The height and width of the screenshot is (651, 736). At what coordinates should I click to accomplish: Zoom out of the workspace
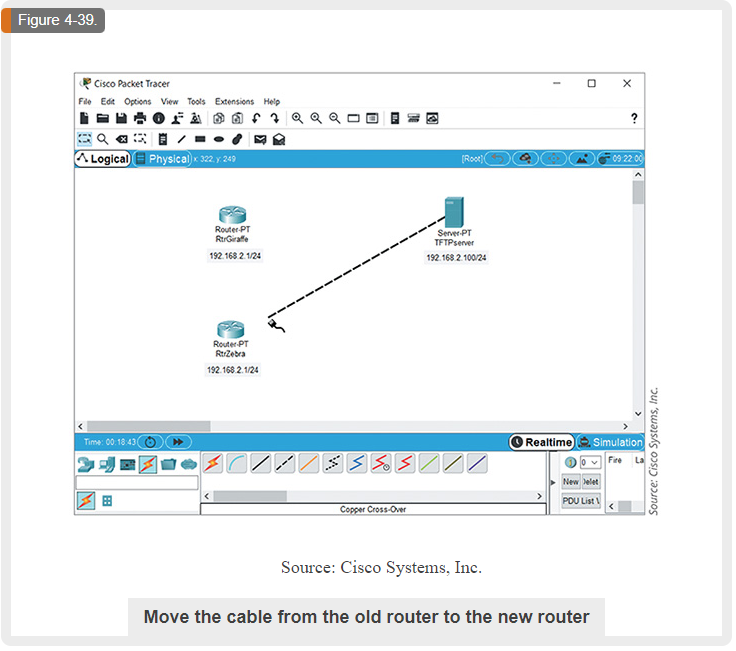point(335,118)
